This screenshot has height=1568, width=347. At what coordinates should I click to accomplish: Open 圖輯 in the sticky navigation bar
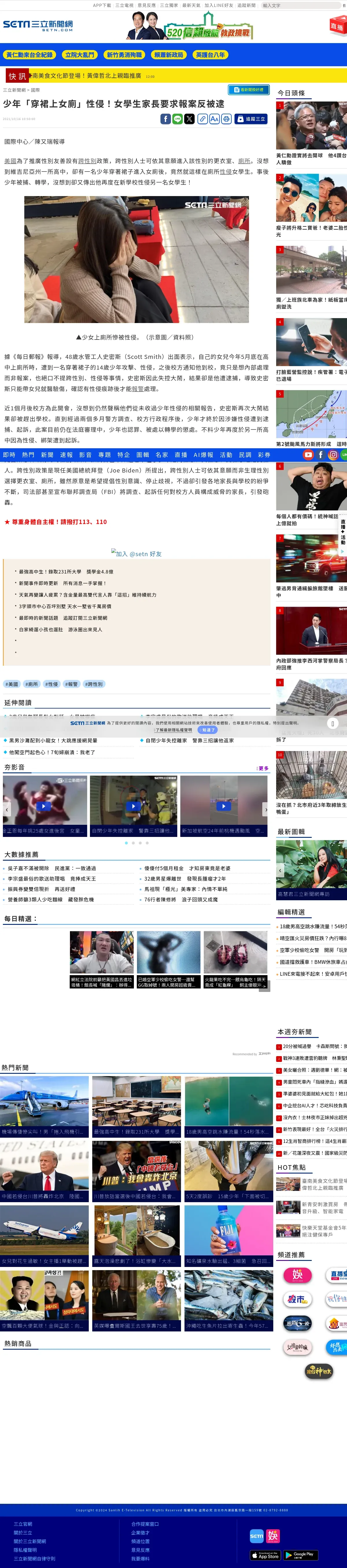143,455
